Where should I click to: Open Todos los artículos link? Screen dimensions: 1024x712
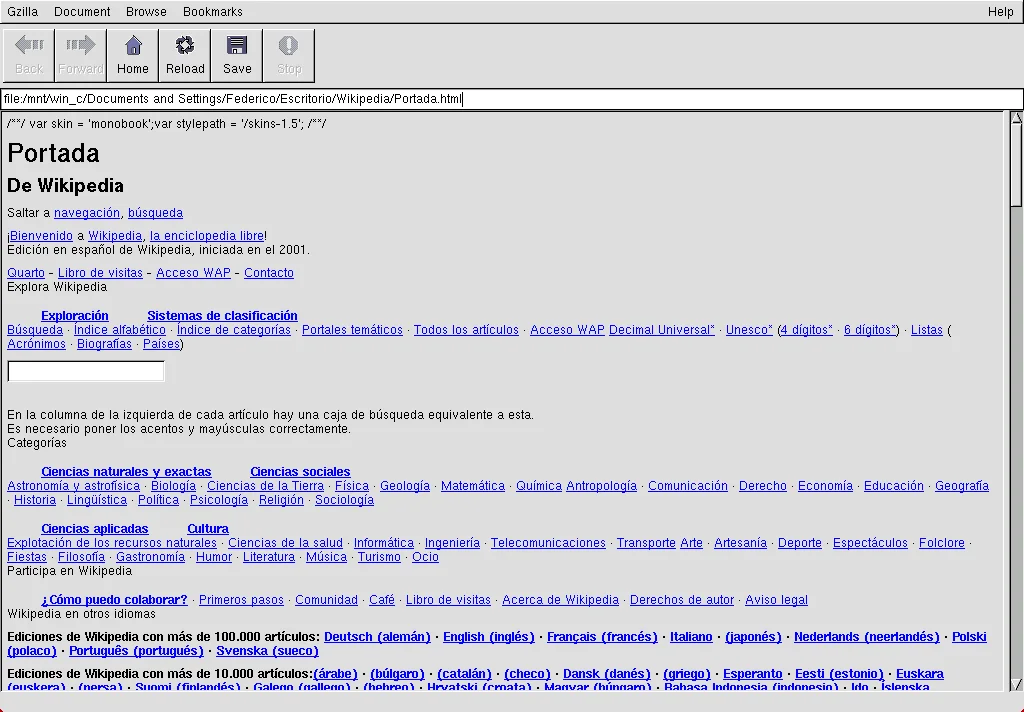pyautogui.click(x=466, y=330)
